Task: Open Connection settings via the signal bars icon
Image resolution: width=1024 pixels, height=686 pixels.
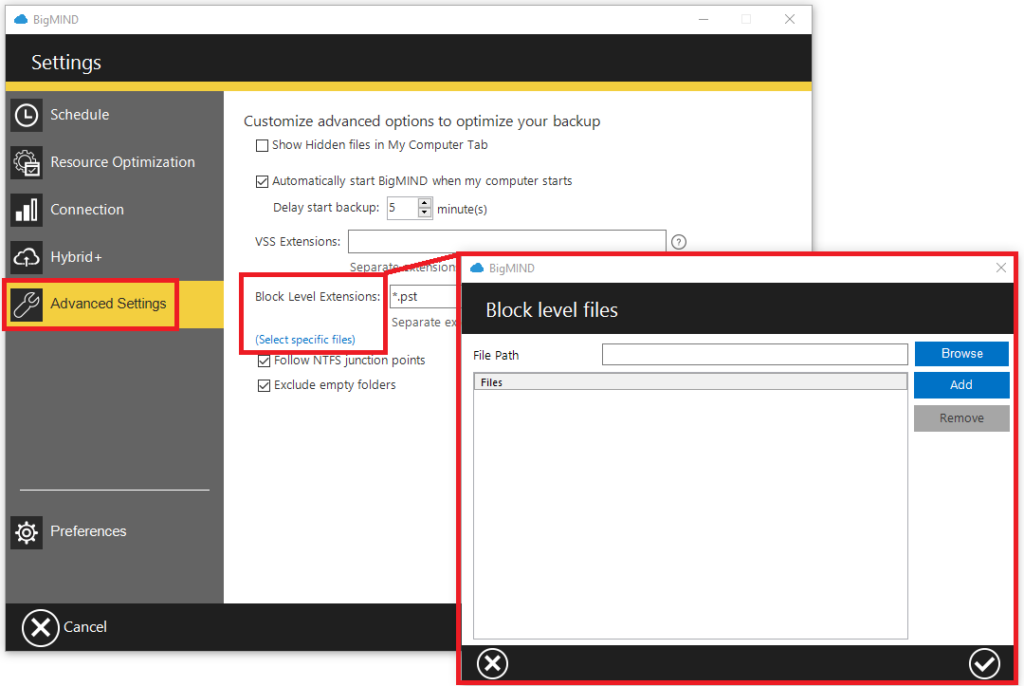Action: tap(27, 210)
